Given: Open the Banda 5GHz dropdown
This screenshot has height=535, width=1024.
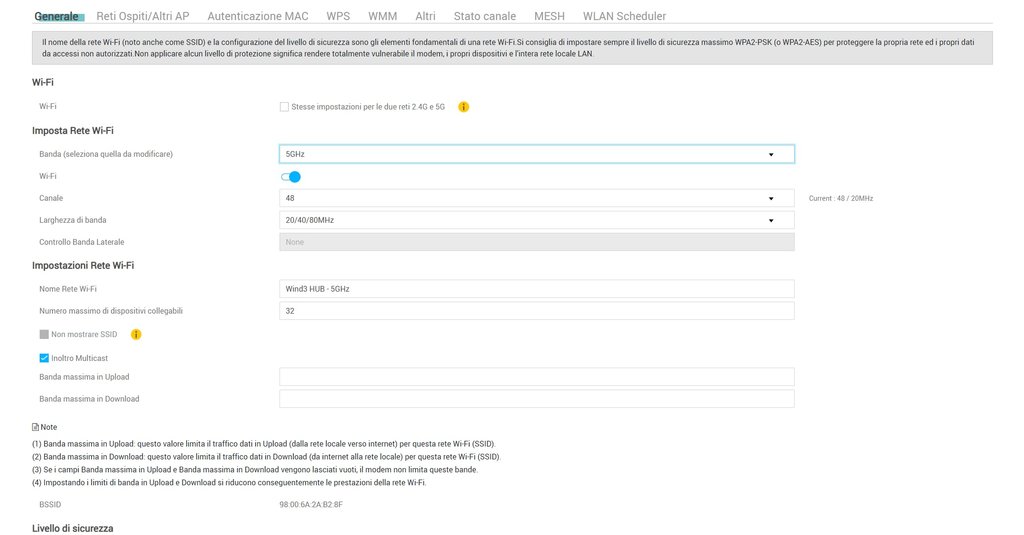Looking at the screenshot, I should [x=536, y=154].
